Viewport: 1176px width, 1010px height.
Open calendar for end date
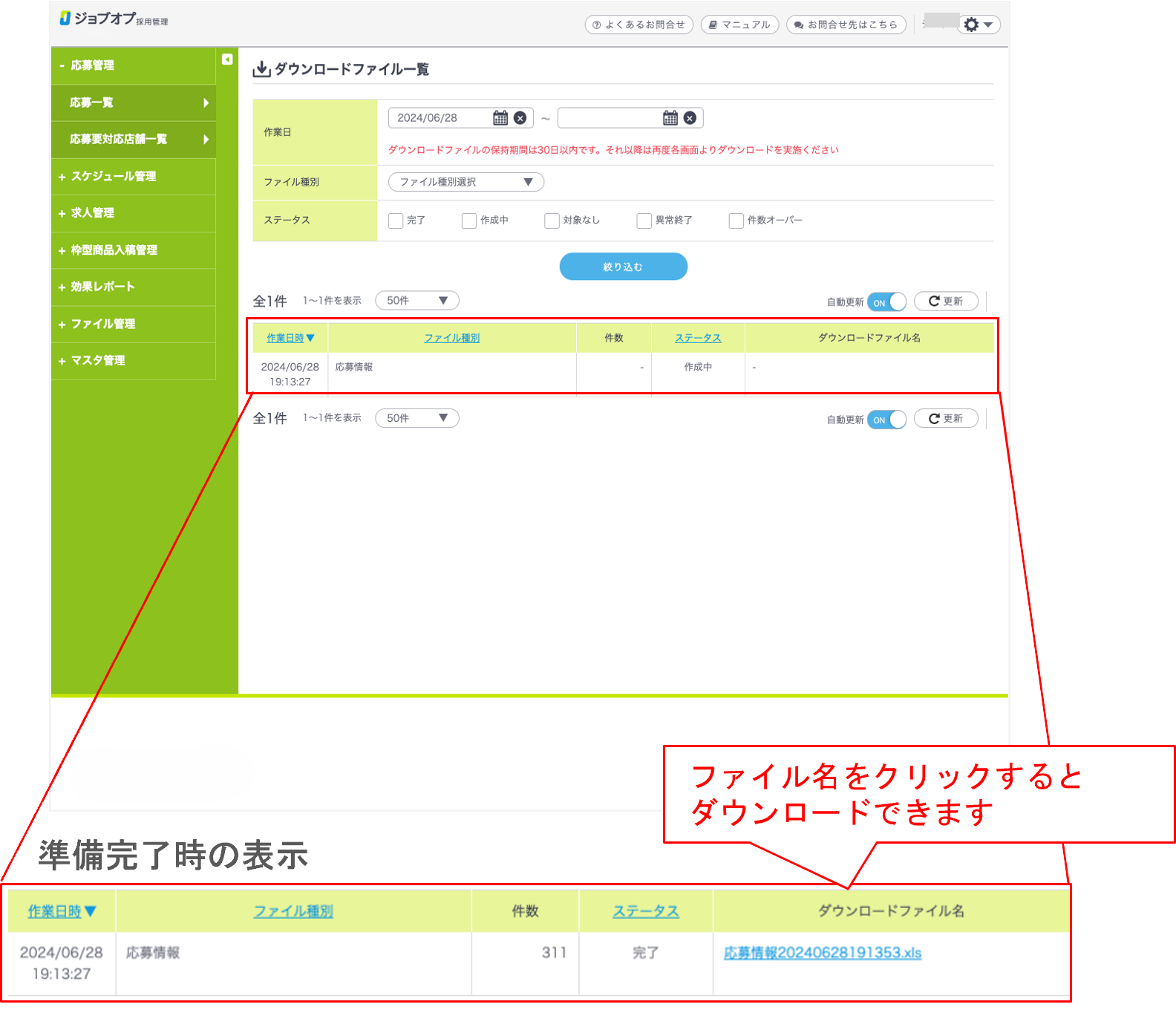(670, 118)
